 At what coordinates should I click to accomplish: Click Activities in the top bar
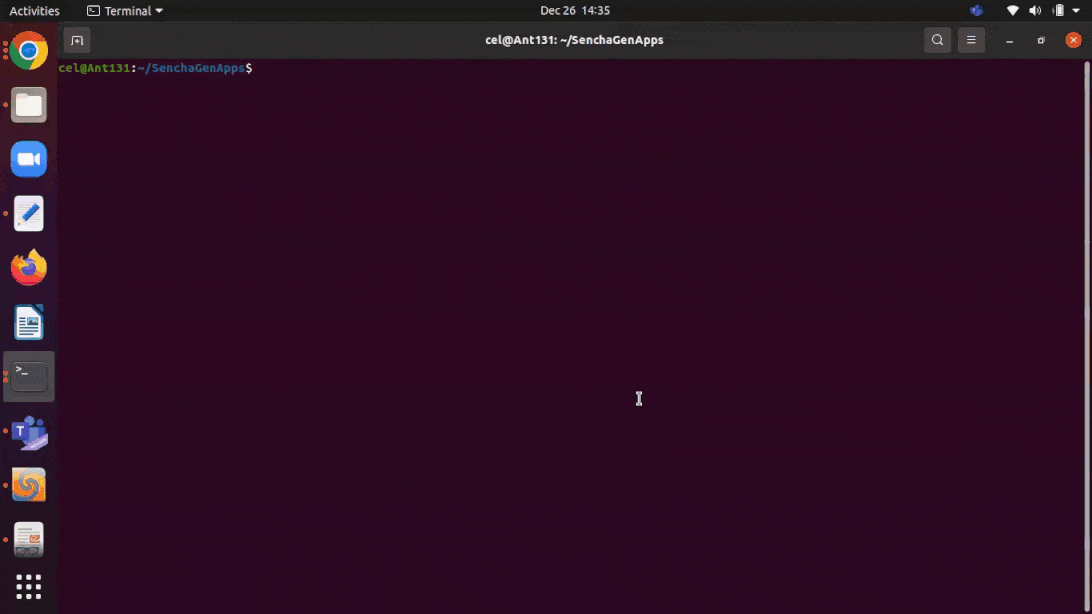(34, 11)
